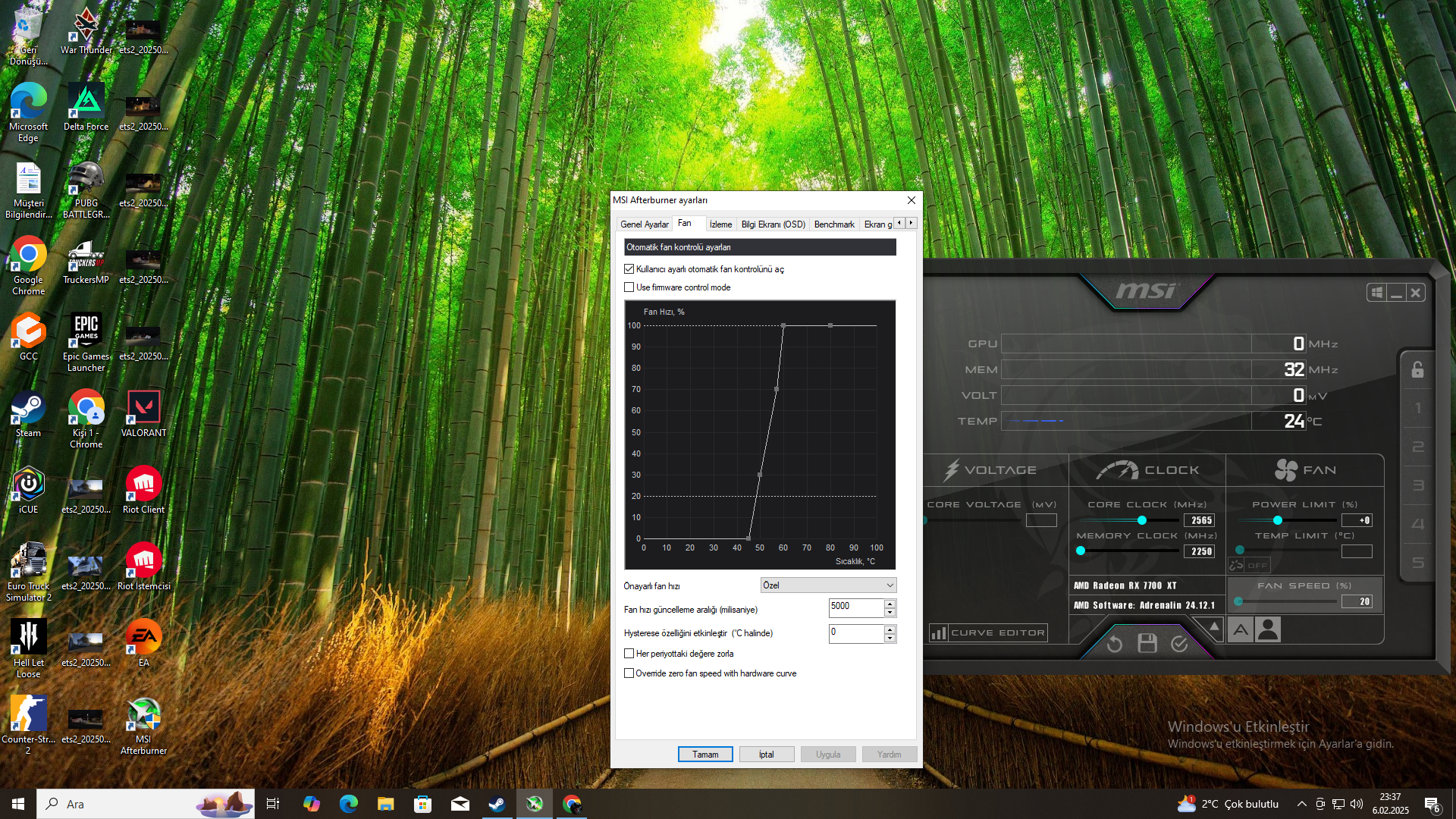Open the EA desktop shortcut

[143, 644]
